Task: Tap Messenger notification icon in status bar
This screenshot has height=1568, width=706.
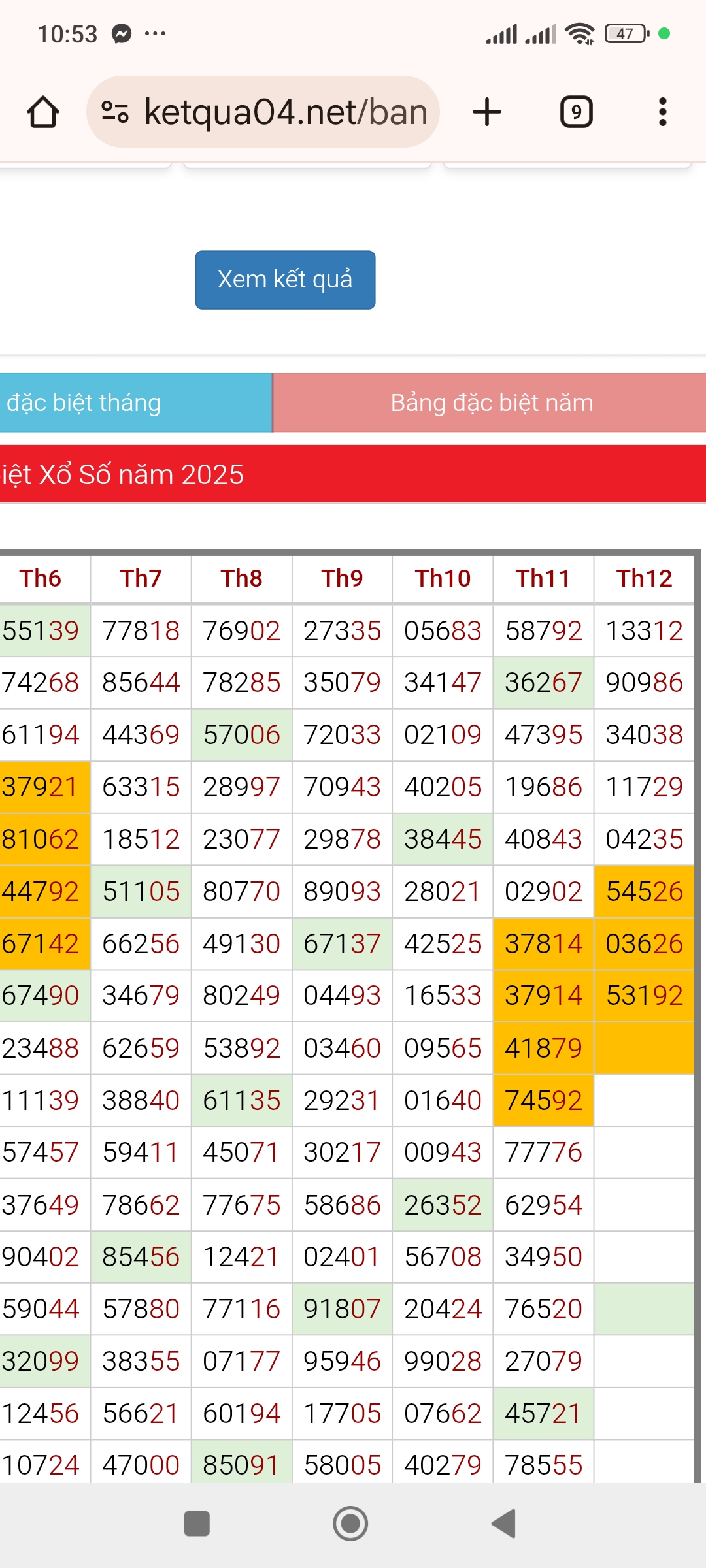Action: [122, 33]
